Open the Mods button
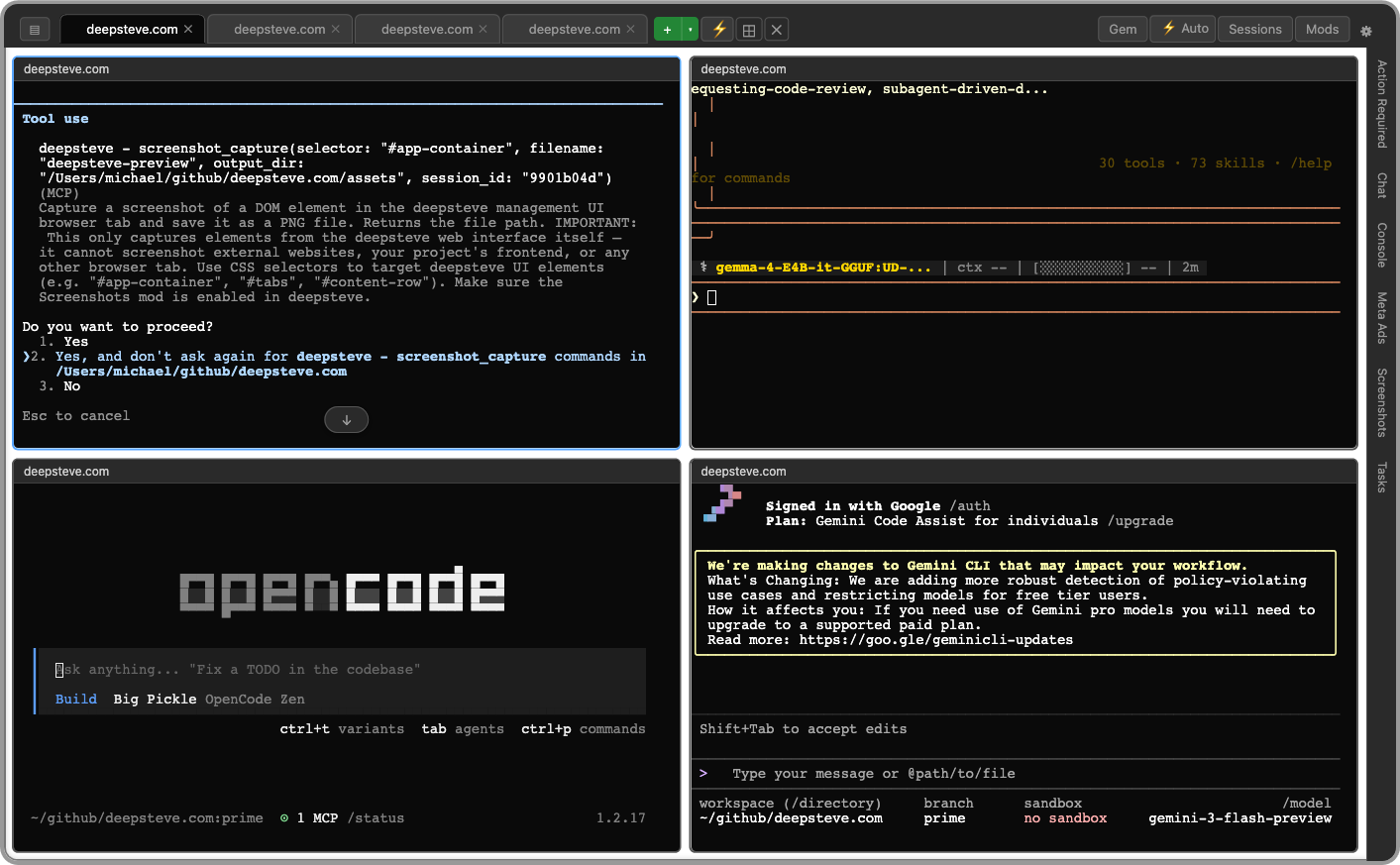 pos(1322,29)
